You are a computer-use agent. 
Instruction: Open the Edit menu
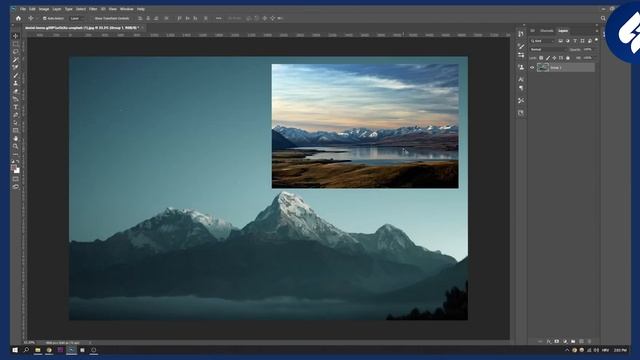(x=32, y=9)
